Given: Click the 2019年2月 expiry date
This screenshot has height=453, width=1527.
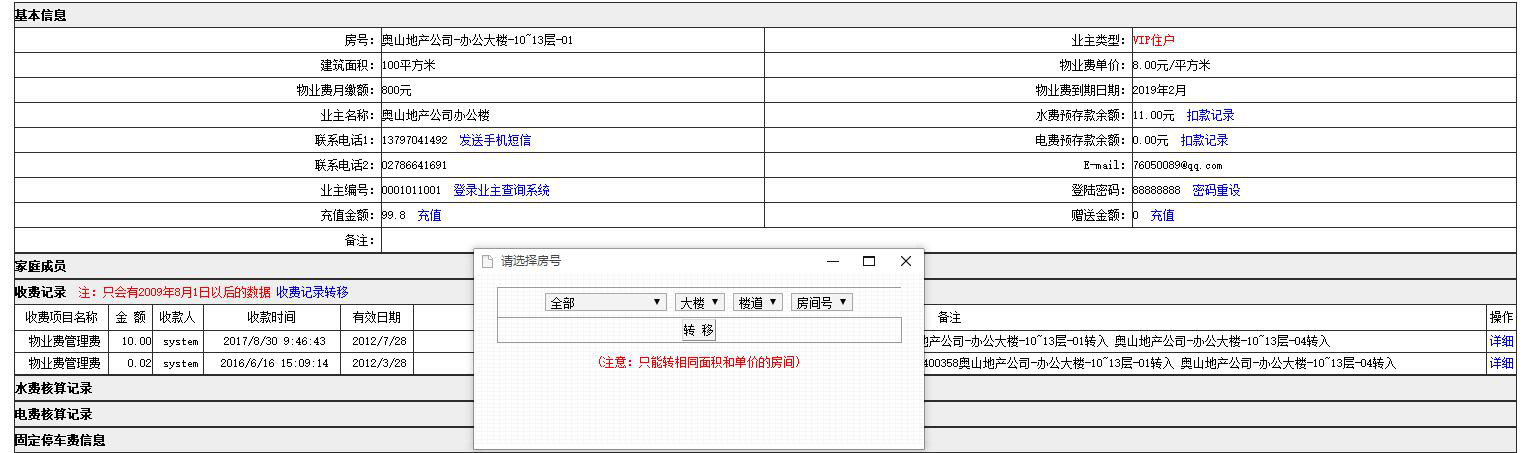Looking at the screenshot, I should pos(1158,90).
